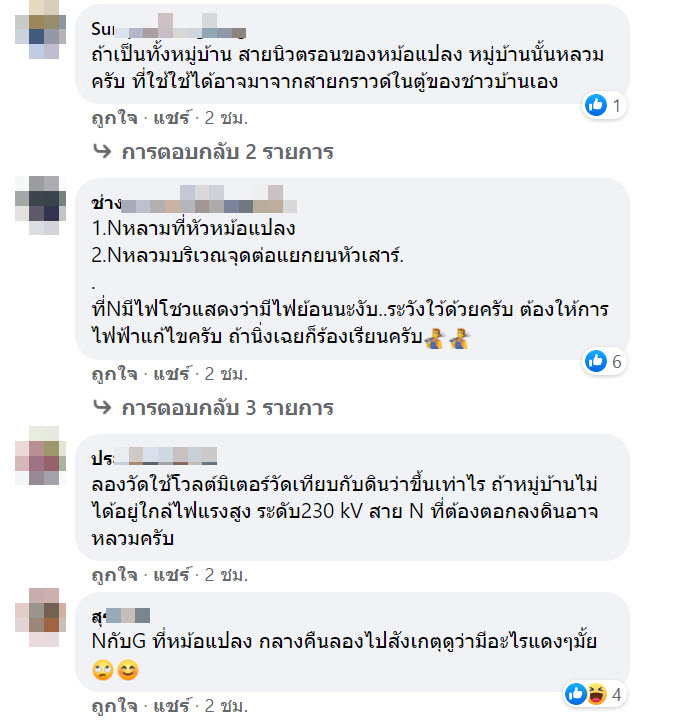Click the like reaction icon showing 1
This screenshot has height=720, width=682.
click(x=596, y=105)
